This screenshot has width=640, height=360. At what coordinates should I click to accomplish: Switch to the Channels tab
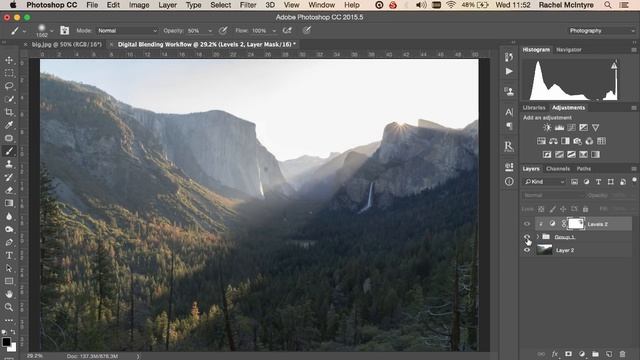558,169
